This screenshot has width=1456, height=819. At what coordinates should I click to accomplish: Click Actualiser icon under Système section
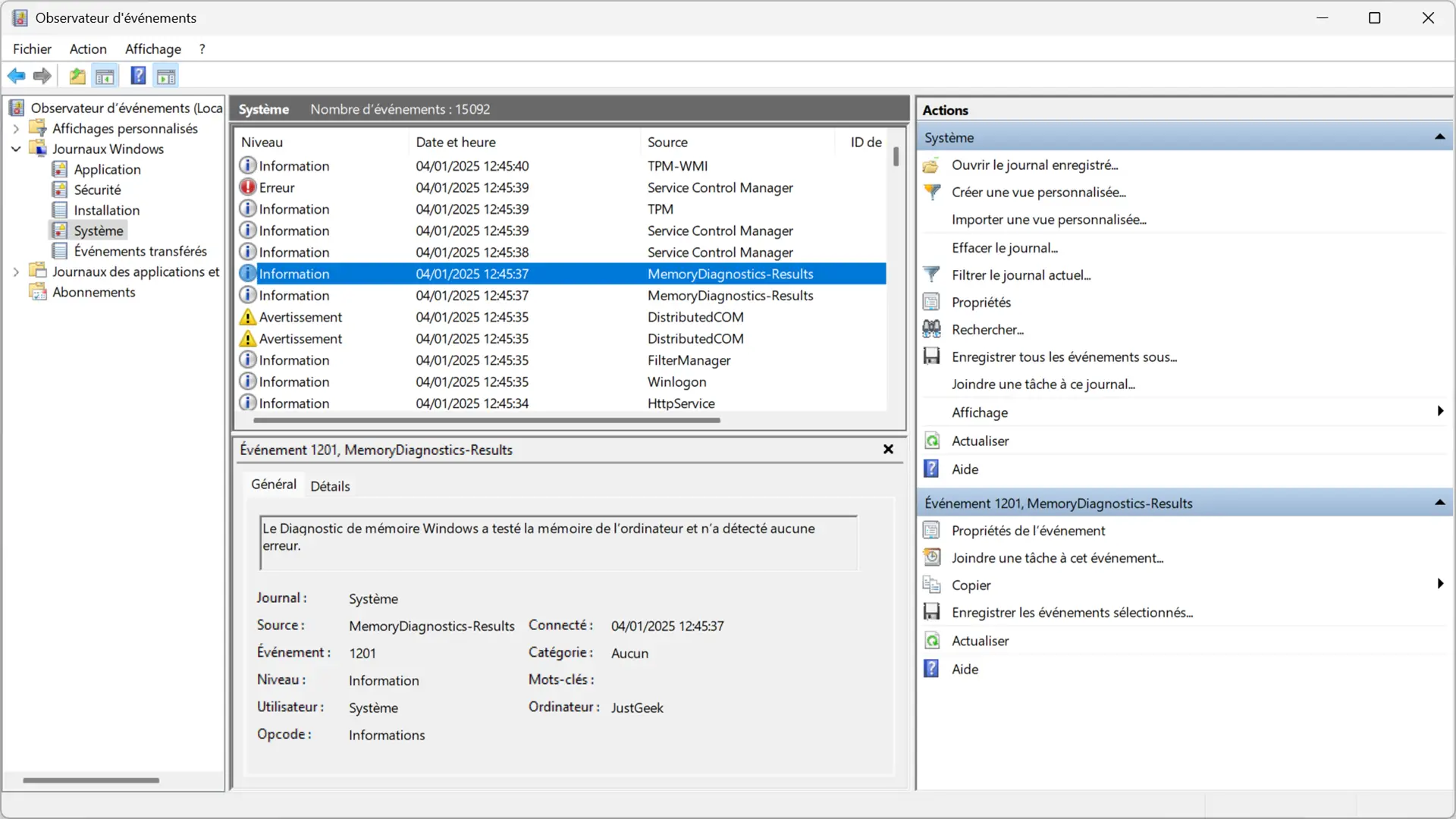pyautogui.click(x=932, y=441)
